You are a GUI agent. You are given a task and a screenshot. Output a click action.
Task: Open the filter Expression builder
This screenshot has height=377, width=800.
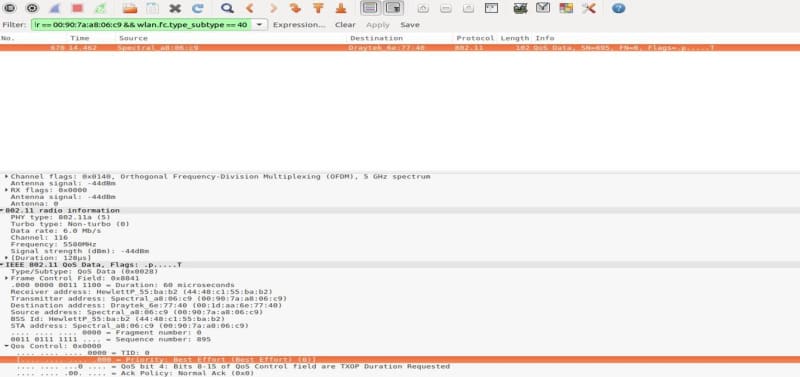tap(299, 24)
